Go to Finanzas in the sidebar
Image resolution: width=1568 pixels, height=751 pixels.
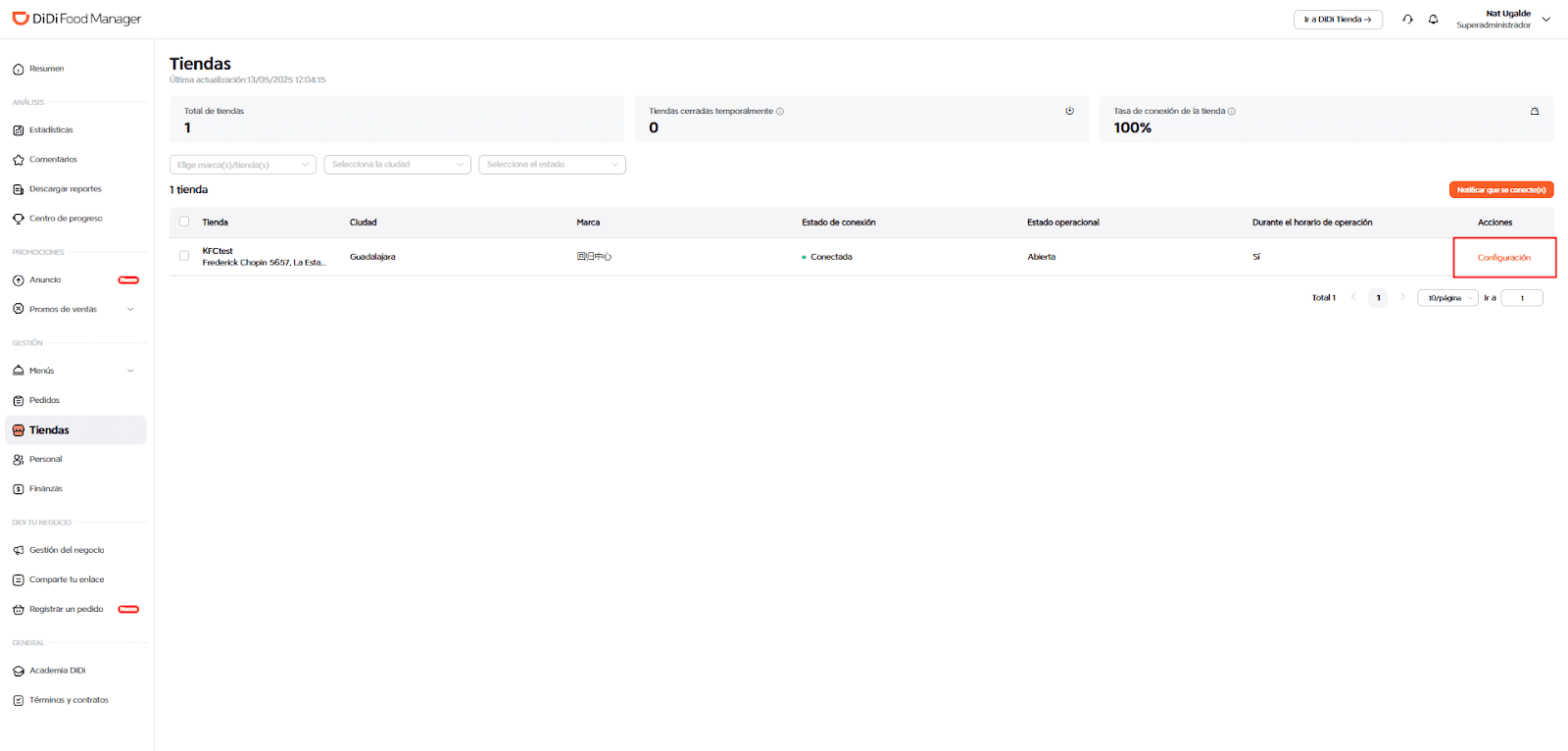coord(45,488)
